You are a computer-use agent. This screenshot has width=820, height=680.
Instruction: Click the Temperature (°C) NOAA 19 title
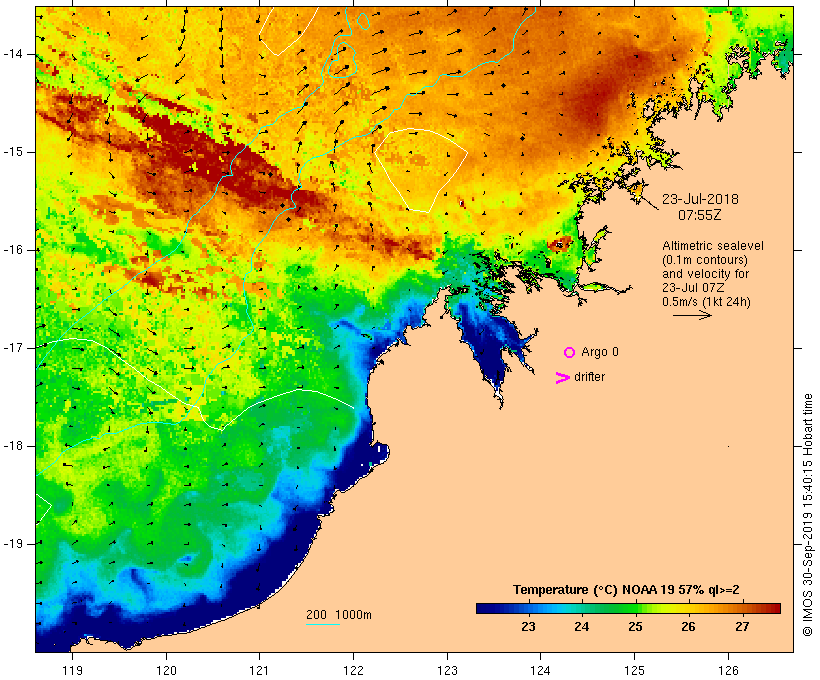(x=626, y=590)
